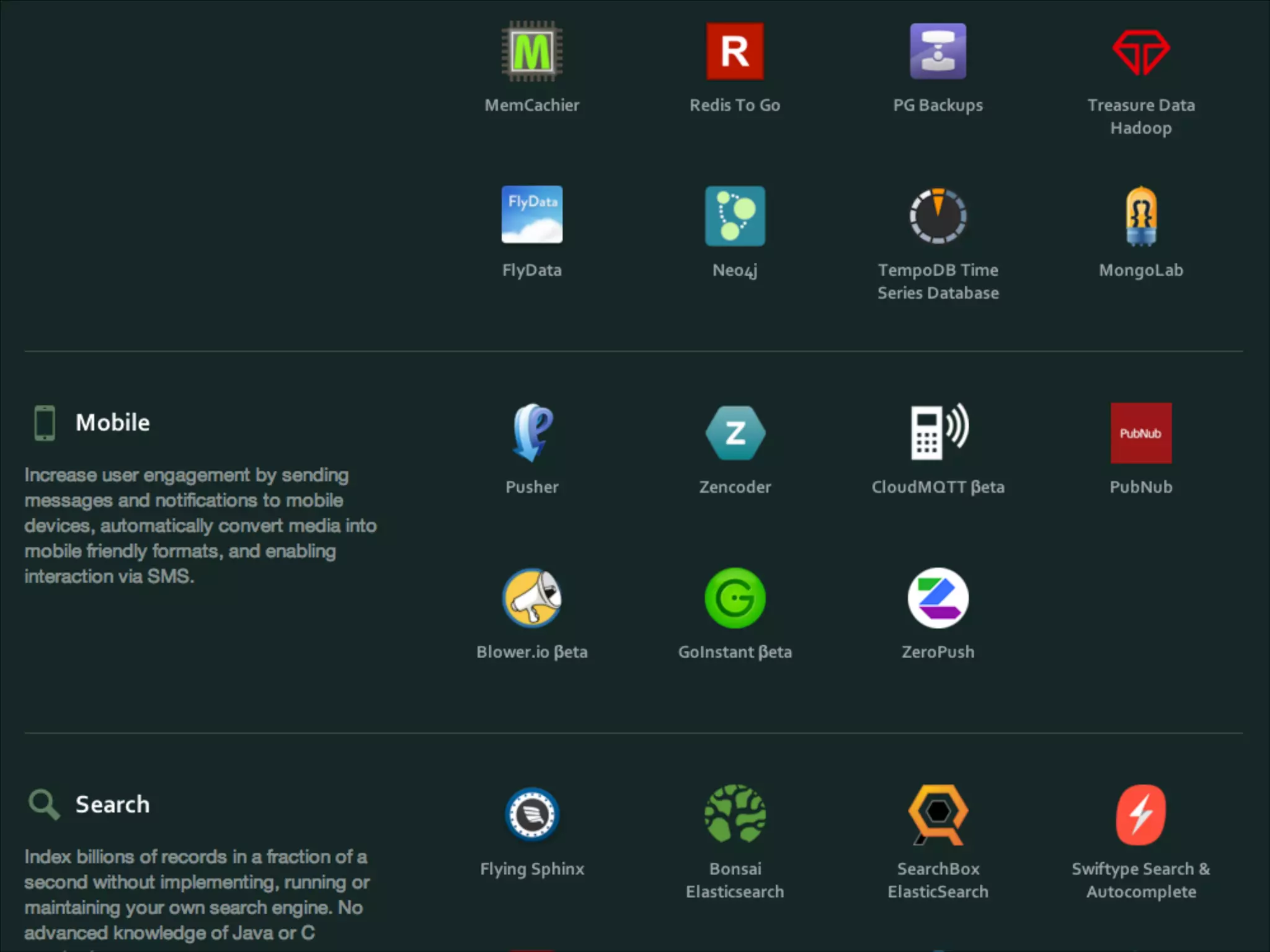
Task: Click the Blower.io megaphone icon
Action: 531,597
